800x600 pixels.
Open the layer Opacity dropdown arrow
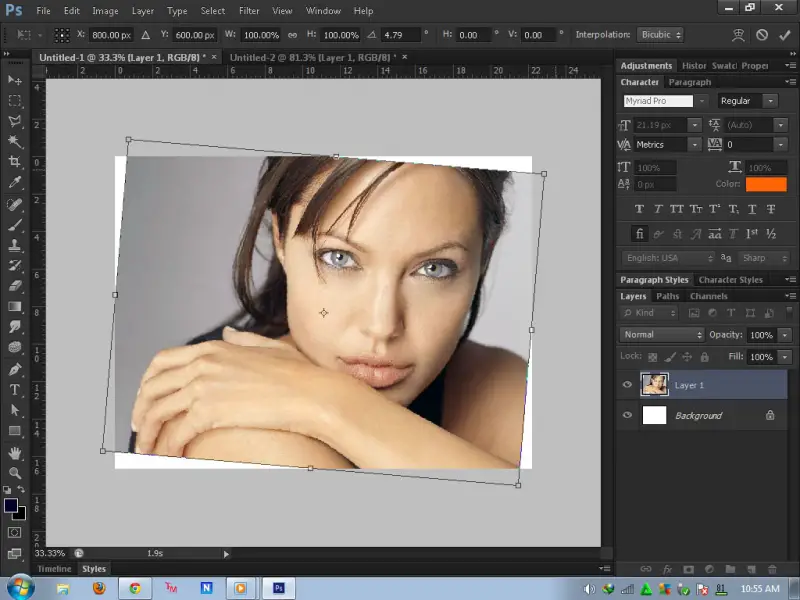tap(785, 335)
